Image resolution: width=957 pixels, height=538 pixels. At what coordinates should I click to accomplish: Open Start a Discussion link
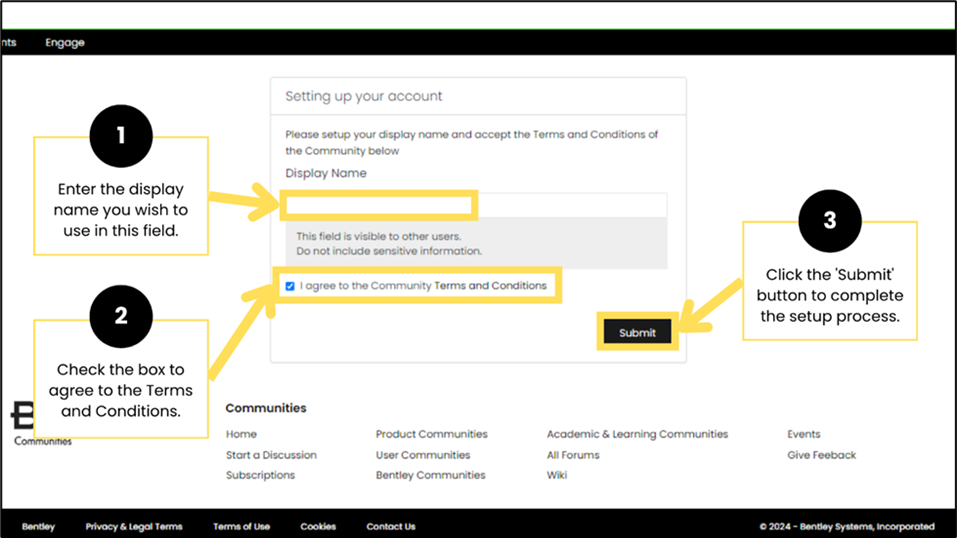271,455
